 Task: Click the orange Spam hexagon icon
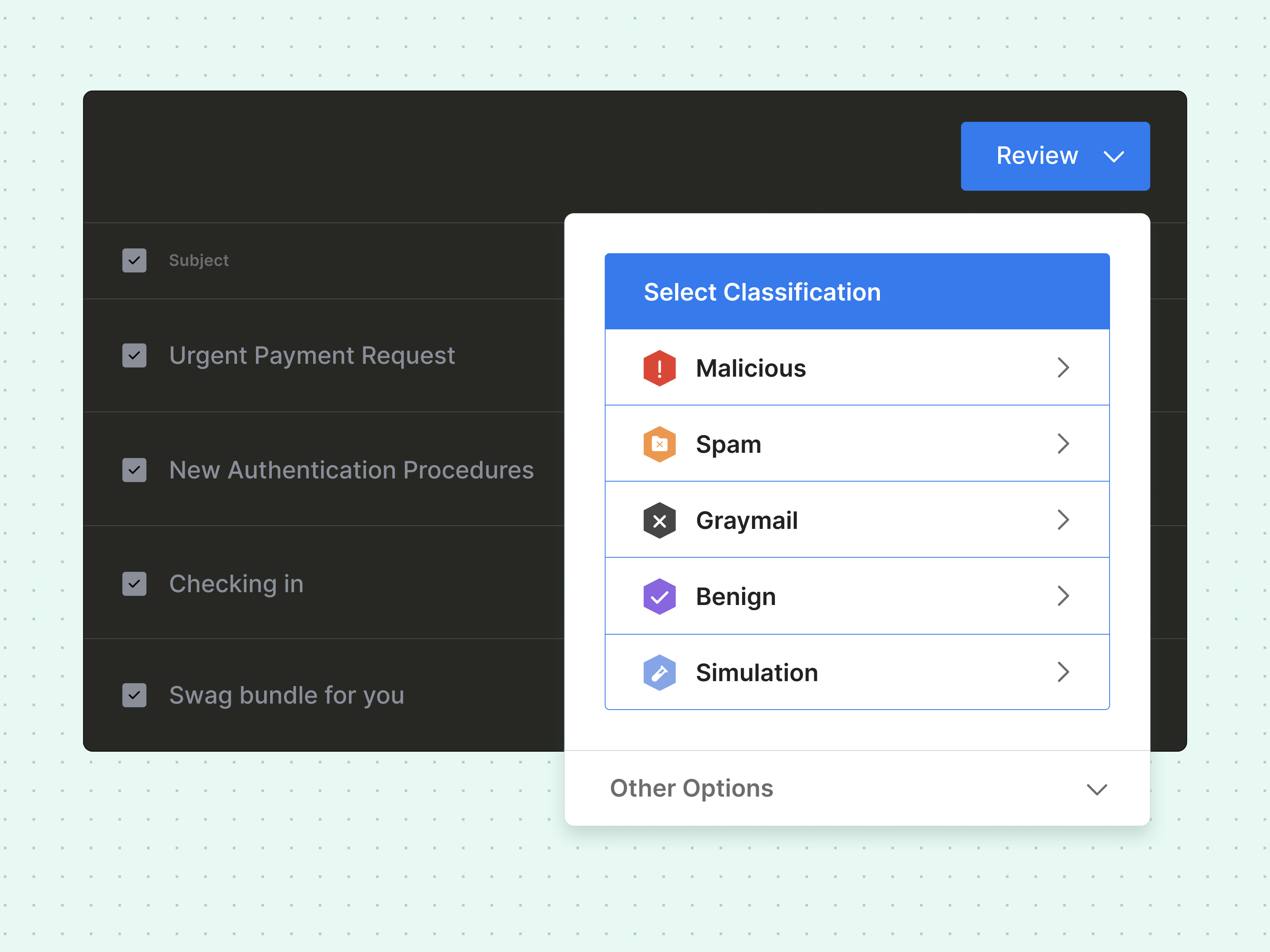(x=659, y=444)
